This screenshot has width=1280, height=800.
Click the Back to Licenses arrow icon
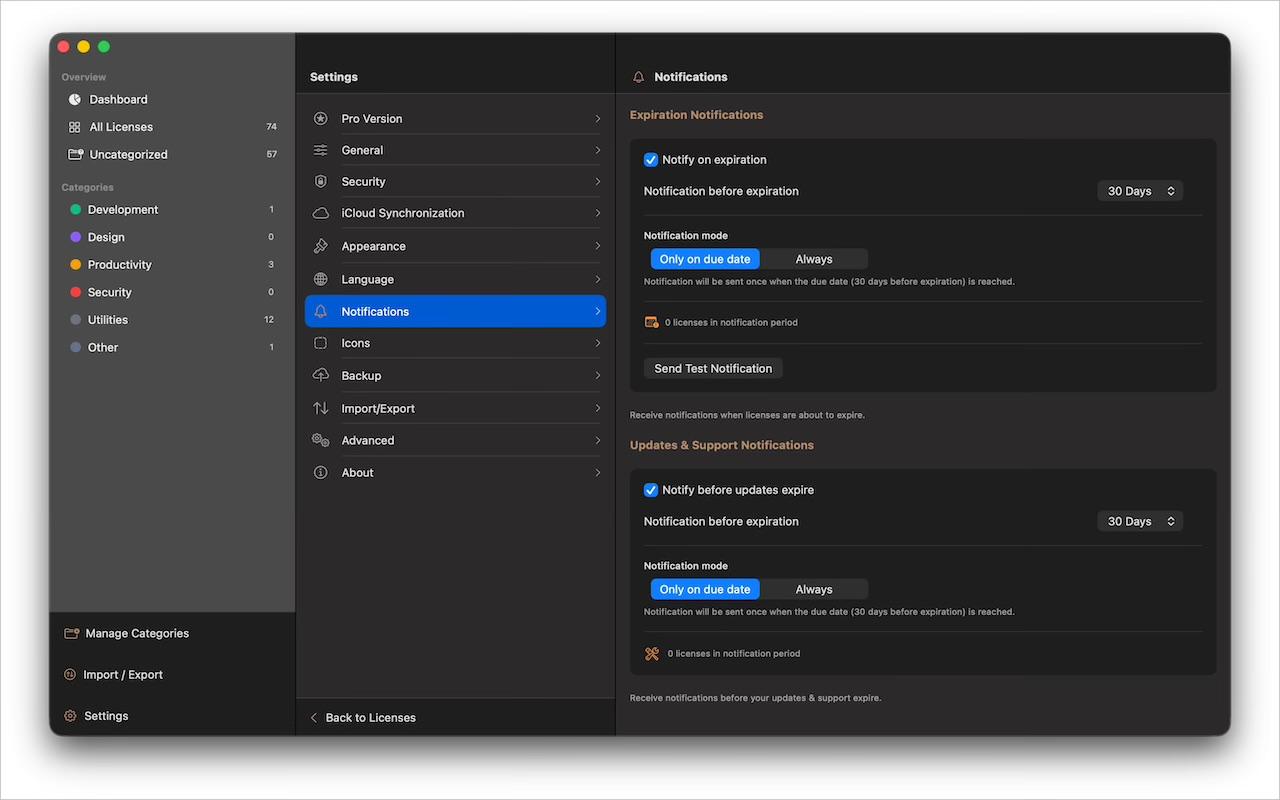[x=314, y=718]
